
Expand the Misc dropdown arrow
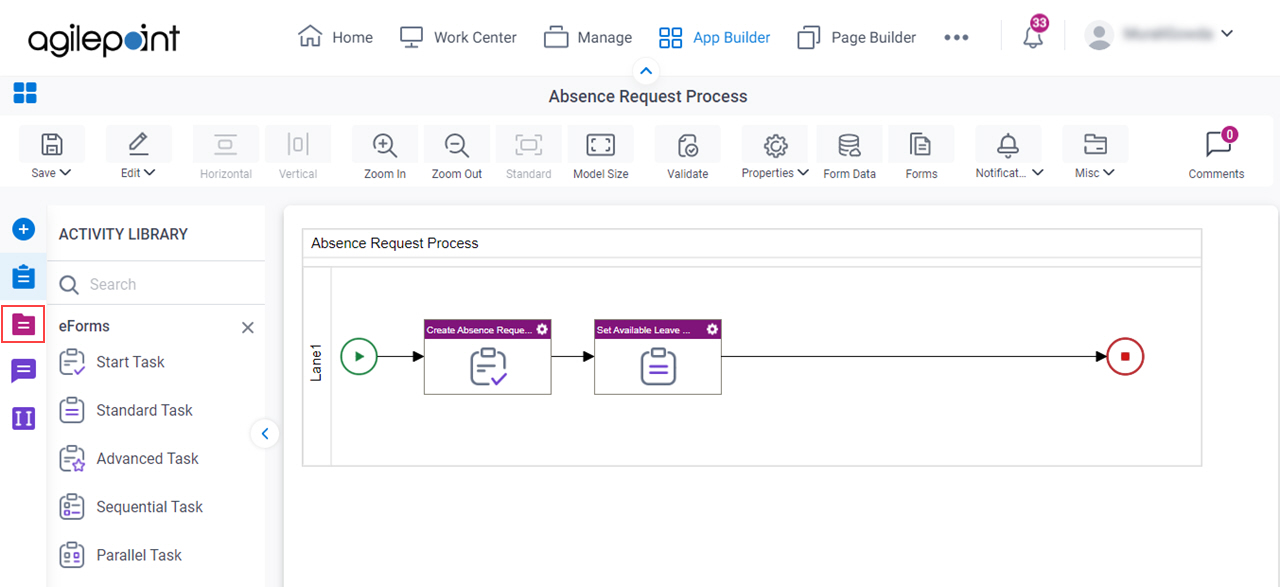pyautogui.click(x=1109, y=173)
